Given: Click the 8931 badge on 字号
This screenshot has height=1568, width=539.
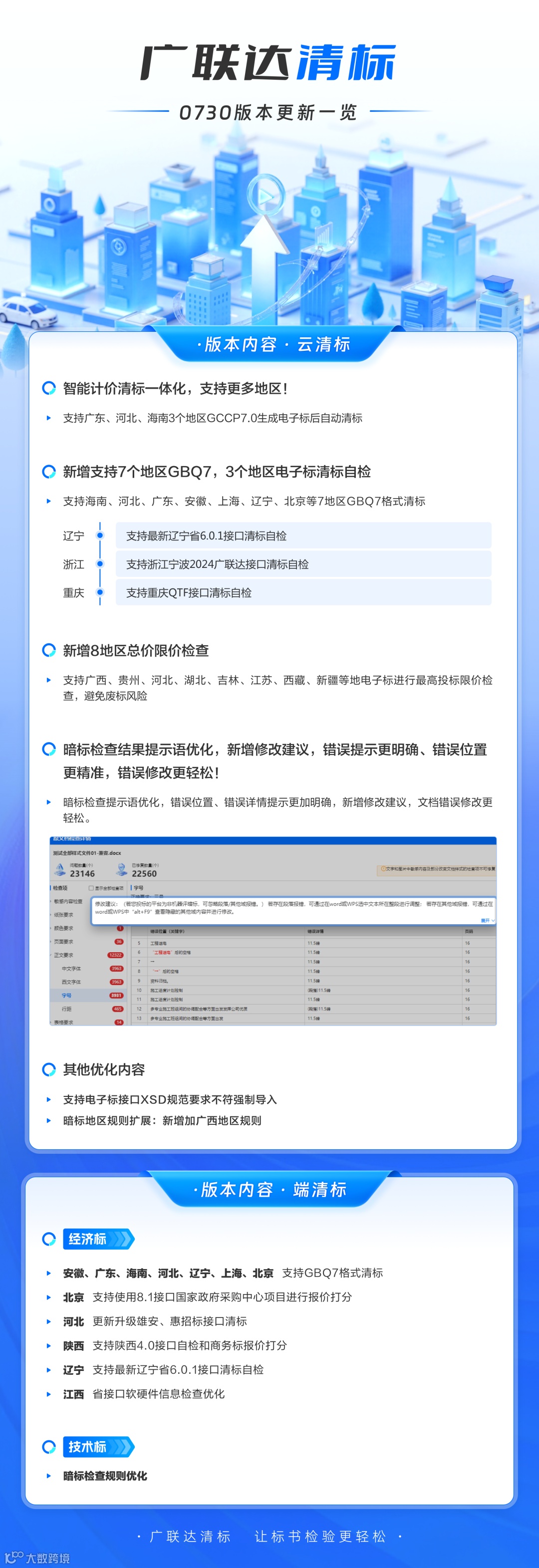Looking at the screenshot, I should pyautogui.click(x=116, y=995).
